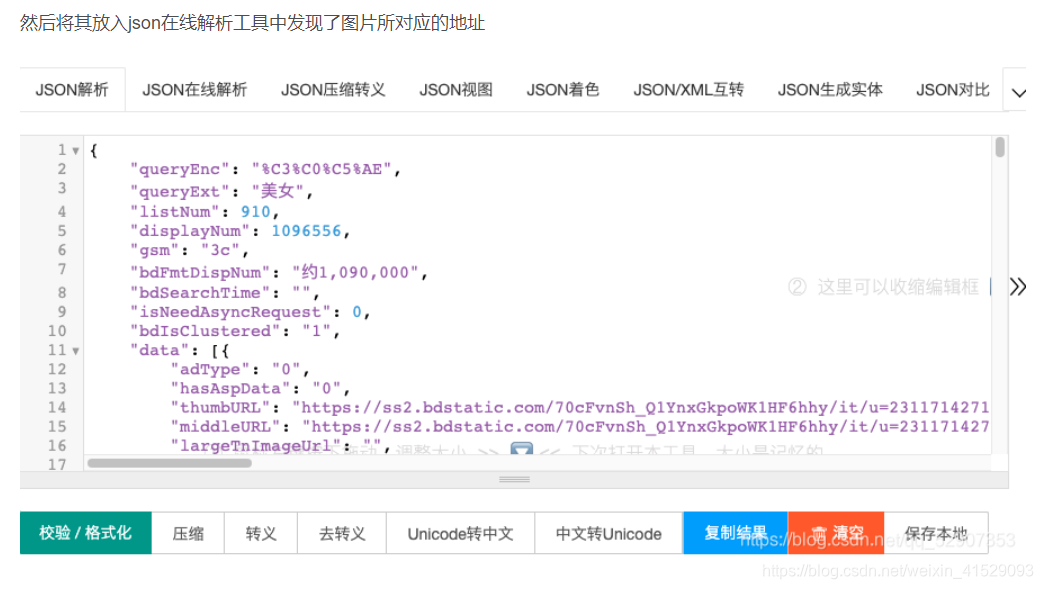Click the 压缩 button
This screenshot has width=1043, height=589.
[188, 533]
